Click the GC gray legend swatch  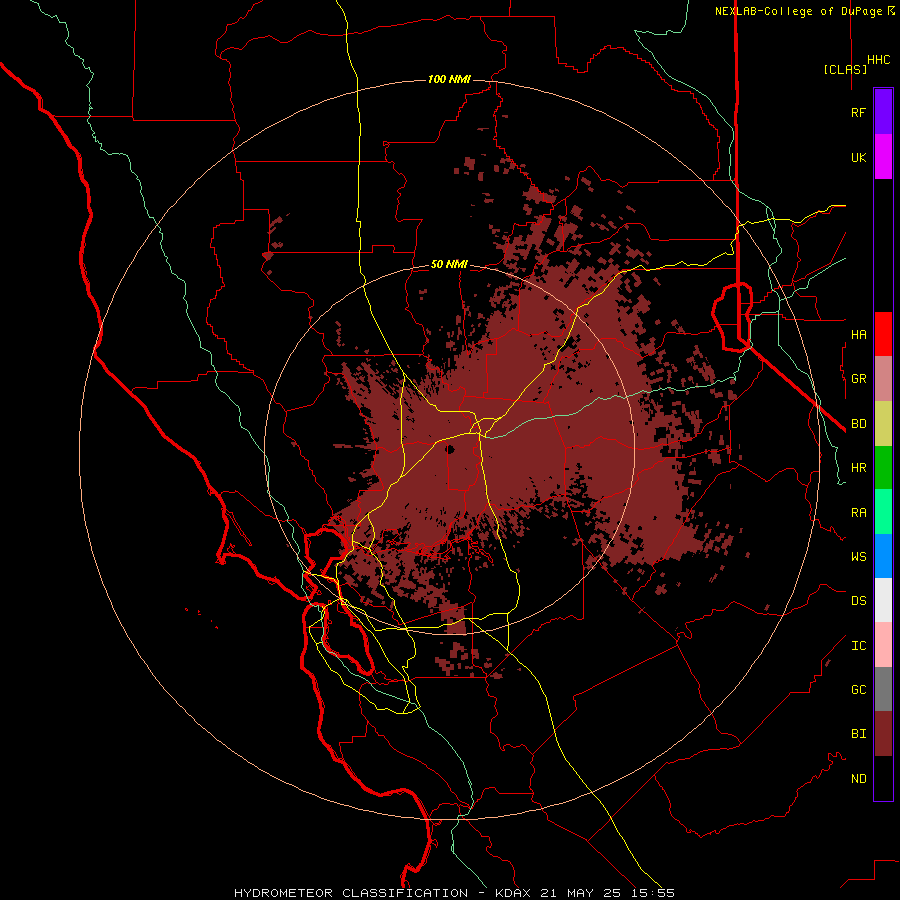pos(883,689)
